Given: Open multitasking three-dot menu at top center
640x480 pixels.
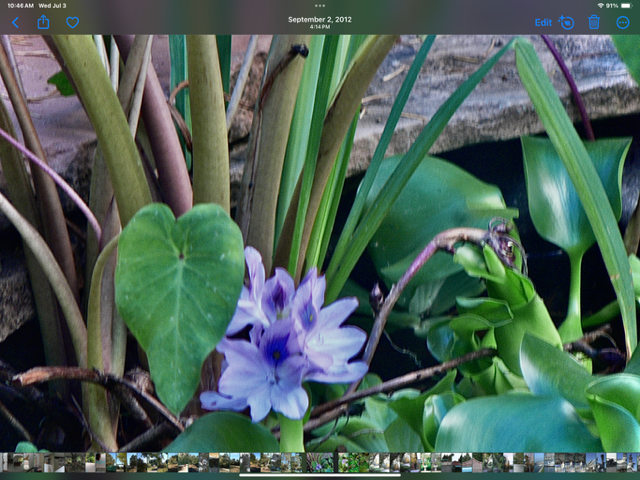Looking at the screenshot, I should (x=320, y=5).
